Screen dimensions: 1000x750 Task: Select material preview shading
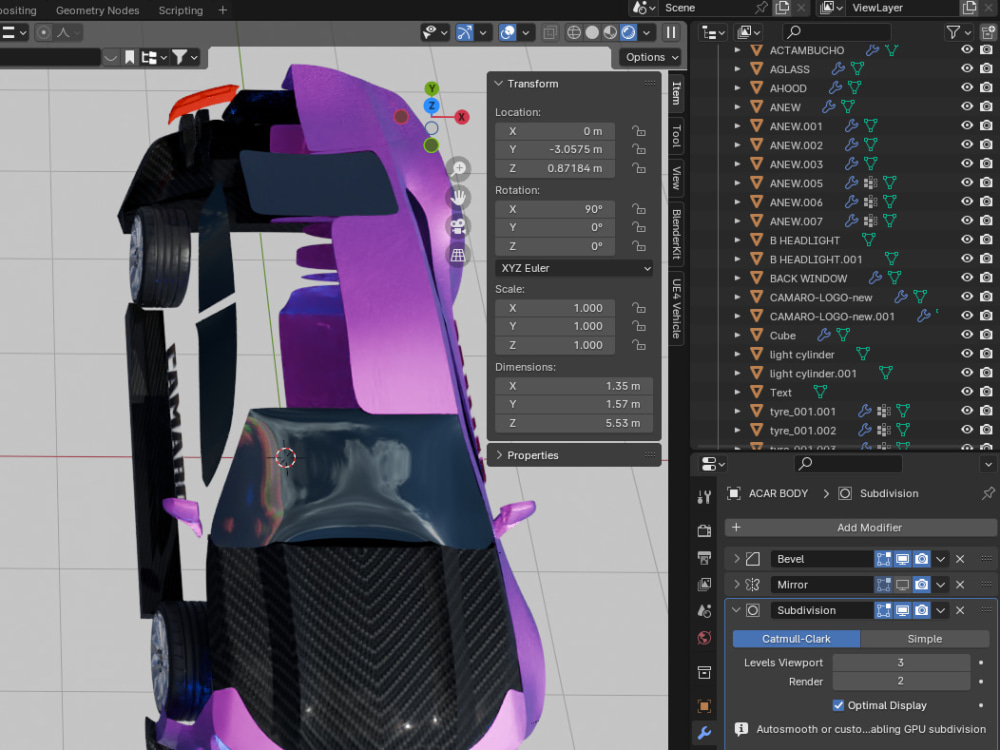pyautogui.click(x=610, y=33)
